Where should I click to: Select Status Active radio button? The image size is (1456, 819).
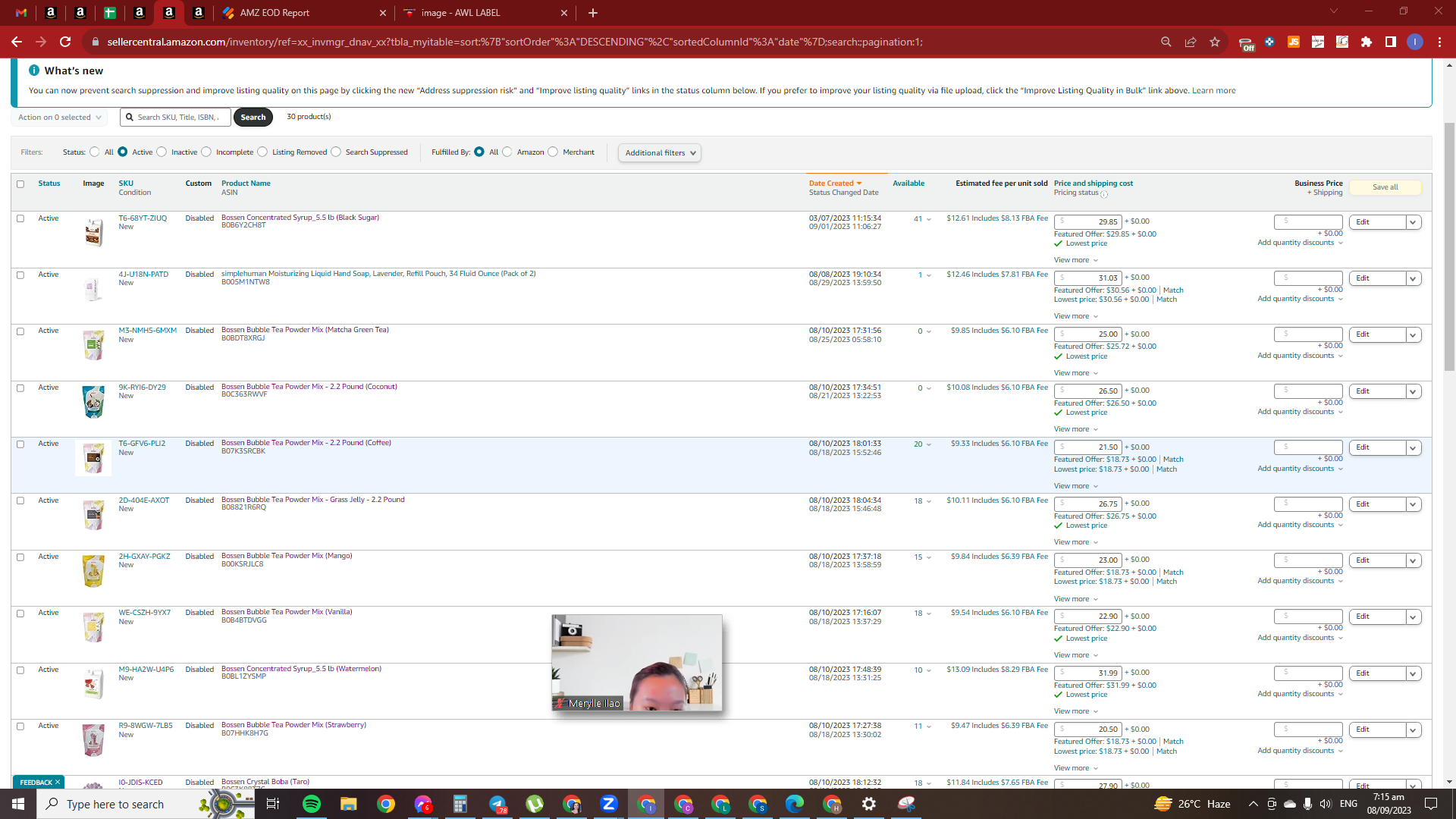click(123, 152)
